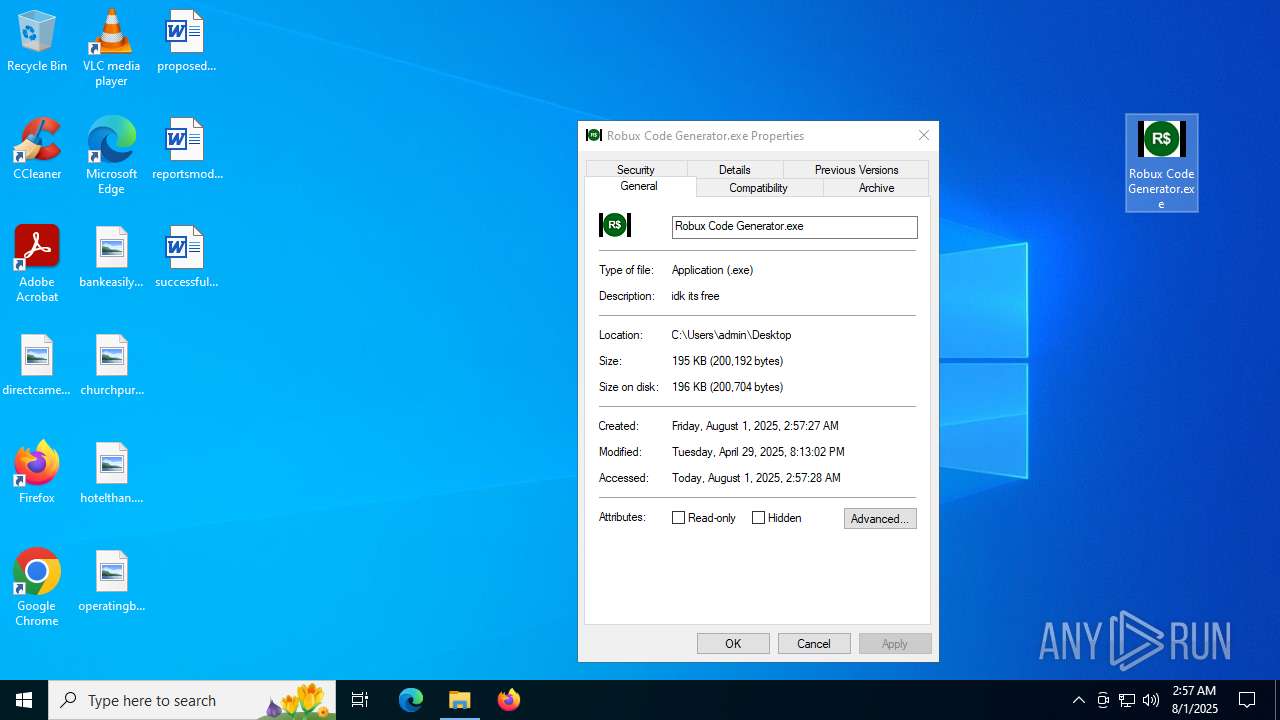The image size is (1280, 720).
Task: Switch to the Security tab
Action: click(636, 170)
